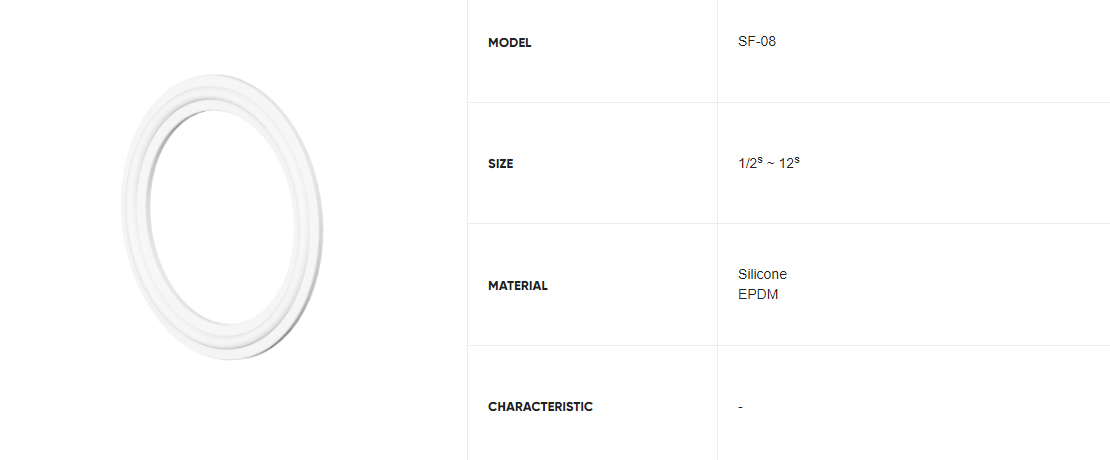Click the MODEL row label
Image resolution: width=1110 pixels, height=460 pixels.
tap(509, 43)
